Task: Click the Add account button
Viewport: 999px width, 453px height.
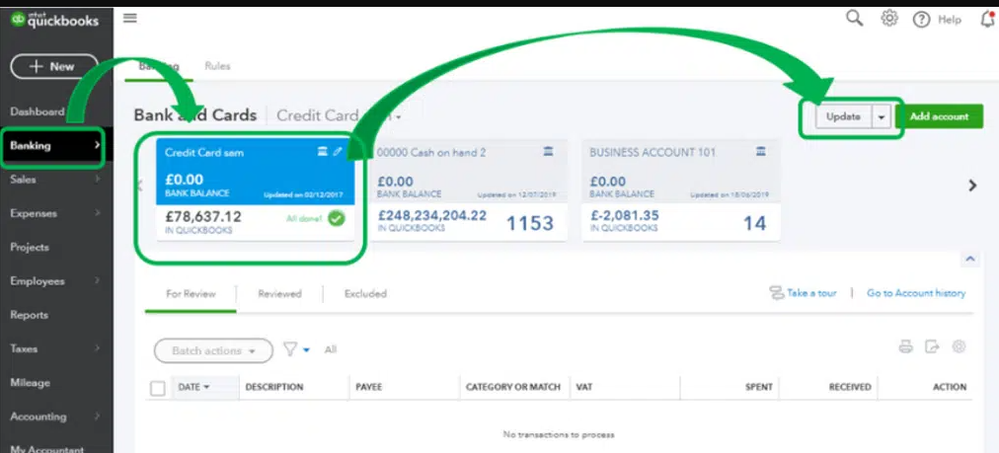Action: click(939, 117)
